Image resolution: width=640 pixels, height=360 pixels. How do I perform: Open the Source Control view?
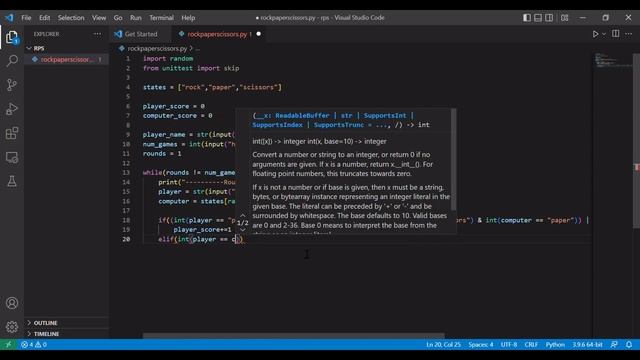[12, 85]
